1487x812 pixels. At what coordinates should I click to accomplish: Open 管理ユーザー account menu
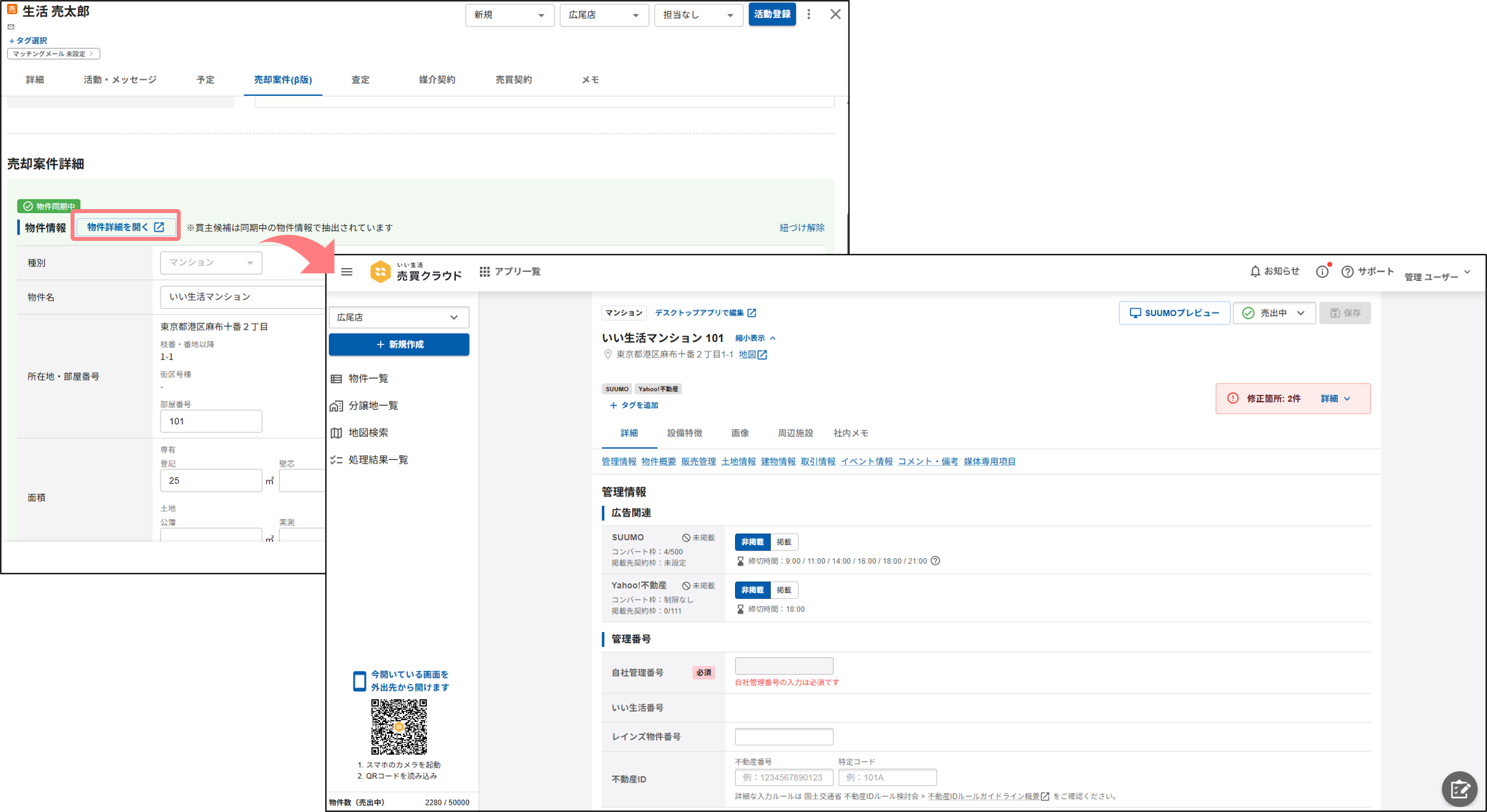1438,276
